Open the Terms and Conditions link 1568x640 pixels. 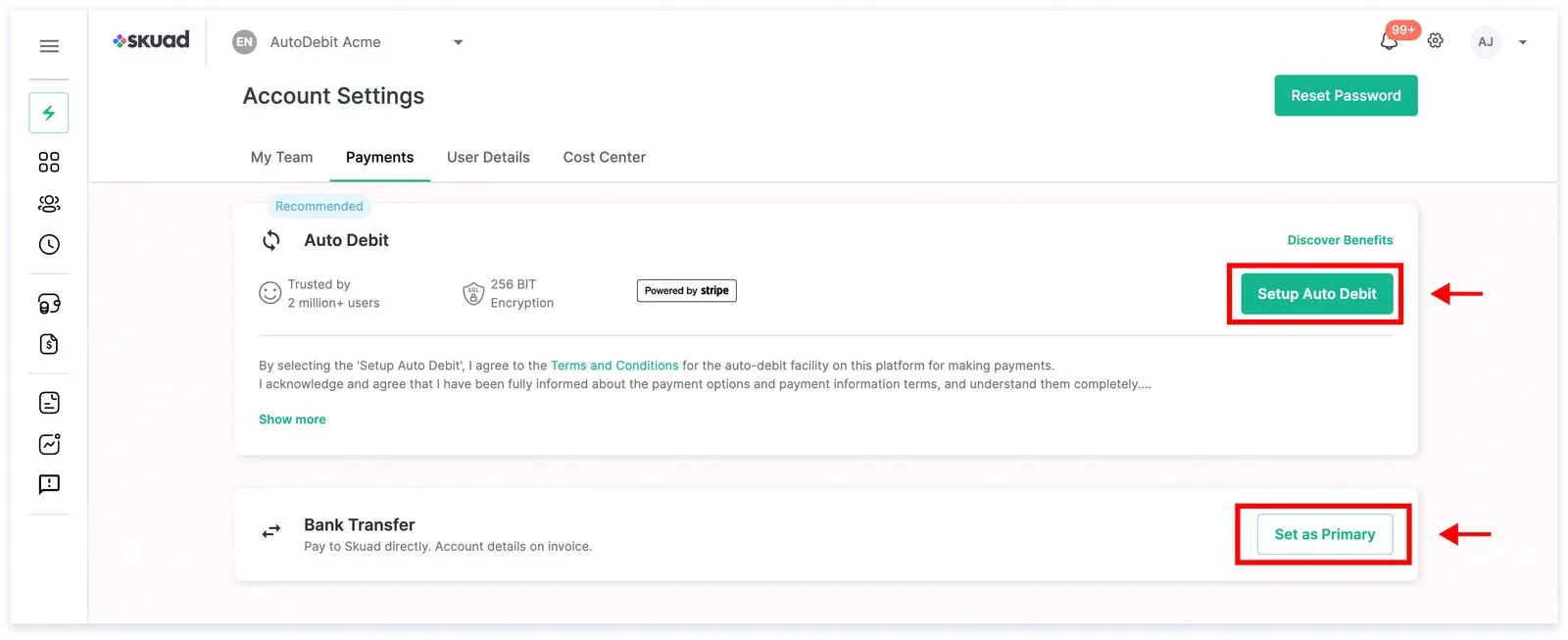click(614, 366)
